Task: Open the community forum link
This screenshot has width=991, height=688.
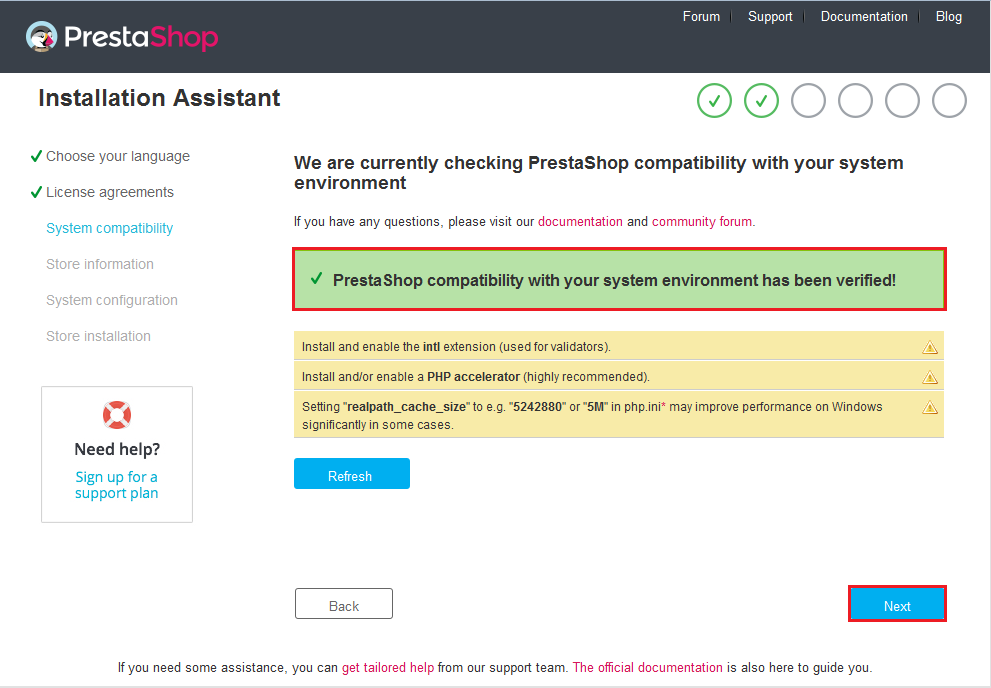Action: (x=702, y=222)
